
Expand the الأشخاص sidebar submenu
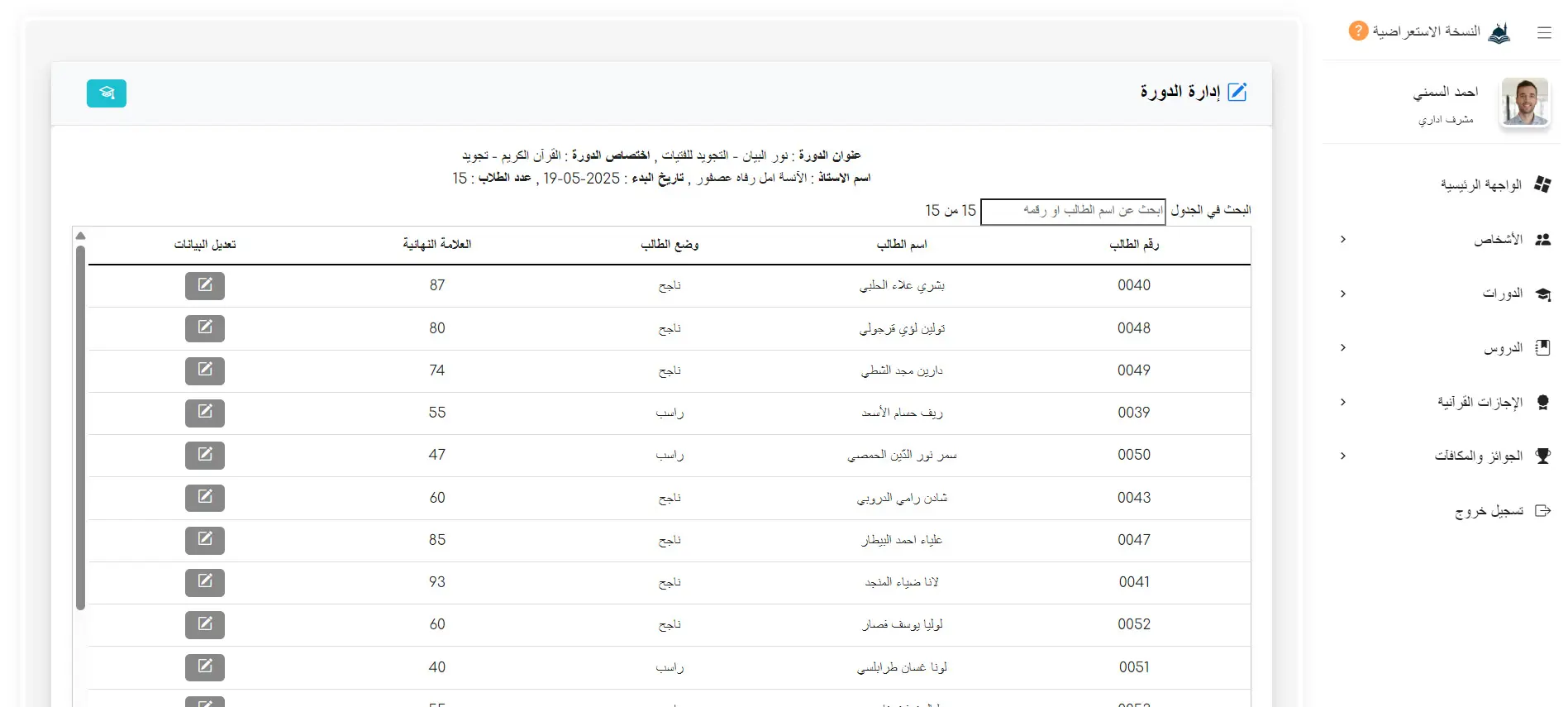click(x=1343, y=240)
